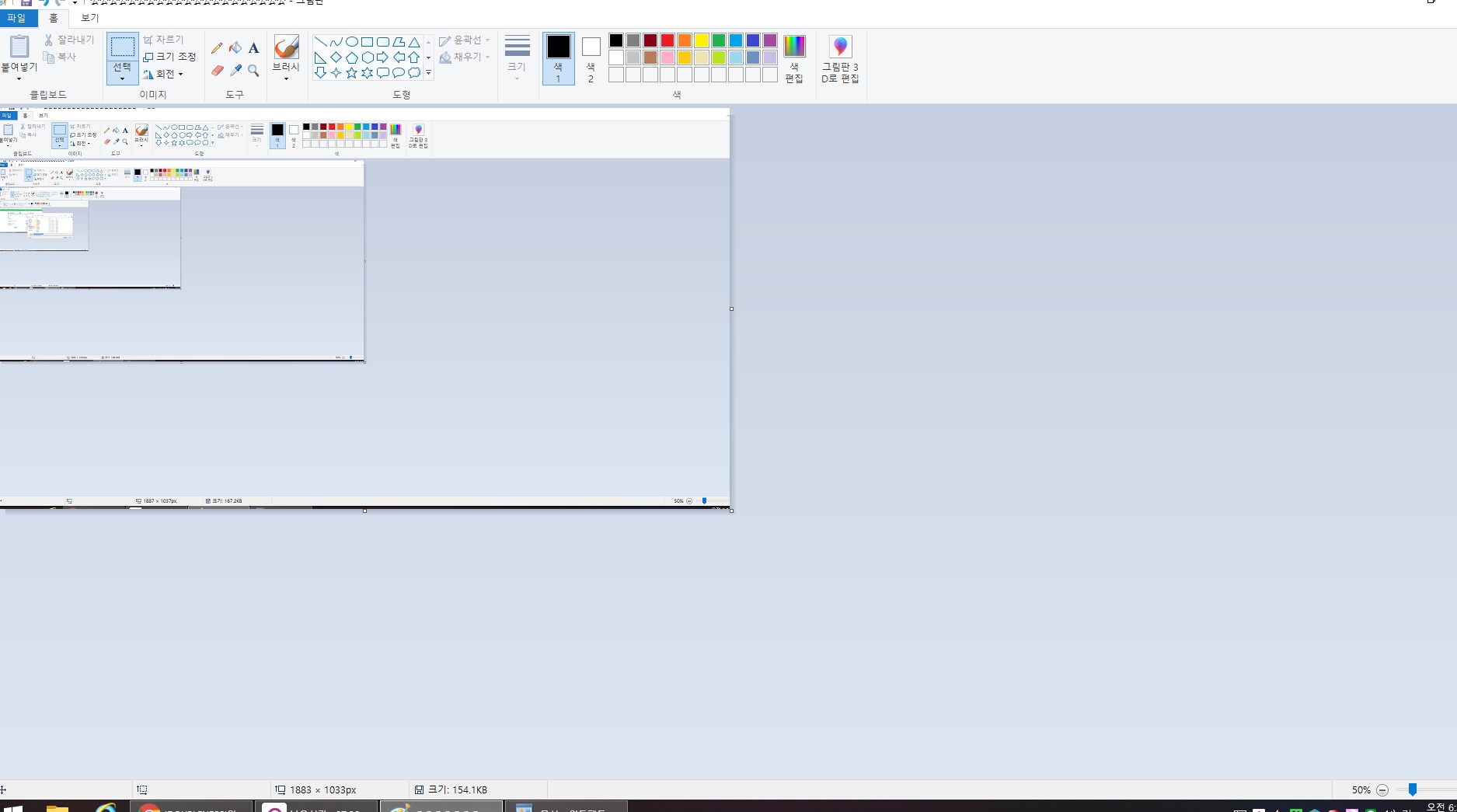
Task: Select the Magnifier tool
Action: [x=253, y=71]
